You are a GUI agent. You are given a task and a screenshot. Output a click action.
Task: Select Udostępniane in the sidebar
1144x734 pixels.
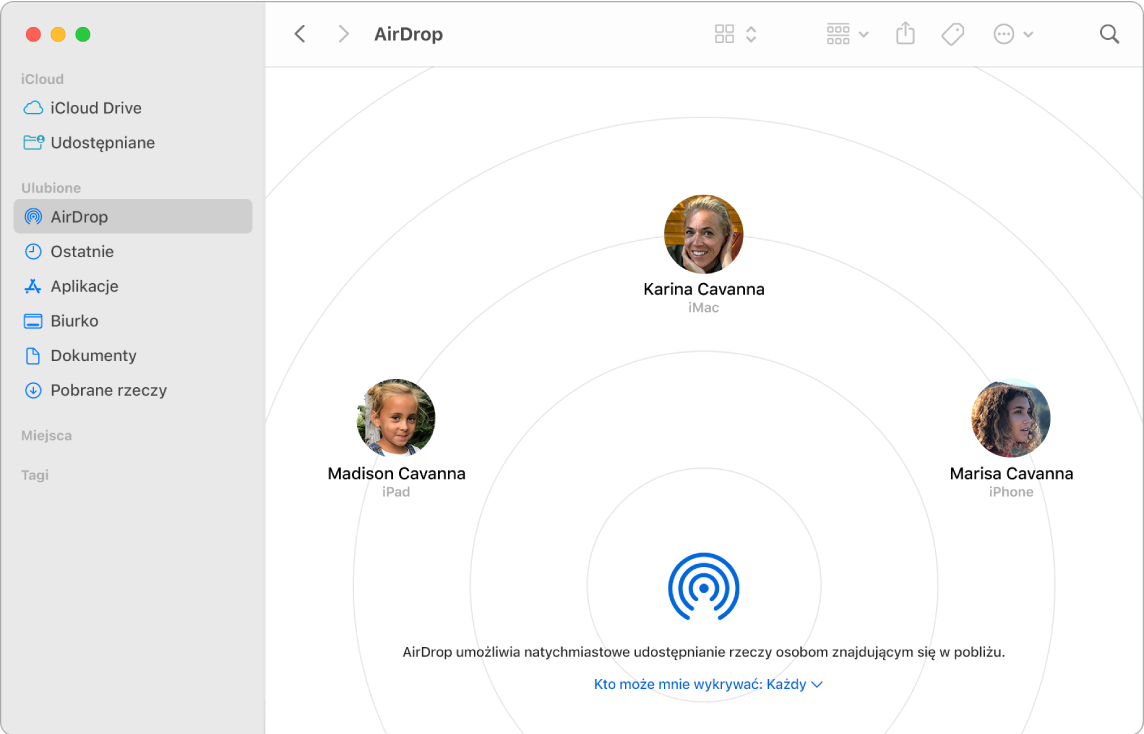(x=133, y=142)
